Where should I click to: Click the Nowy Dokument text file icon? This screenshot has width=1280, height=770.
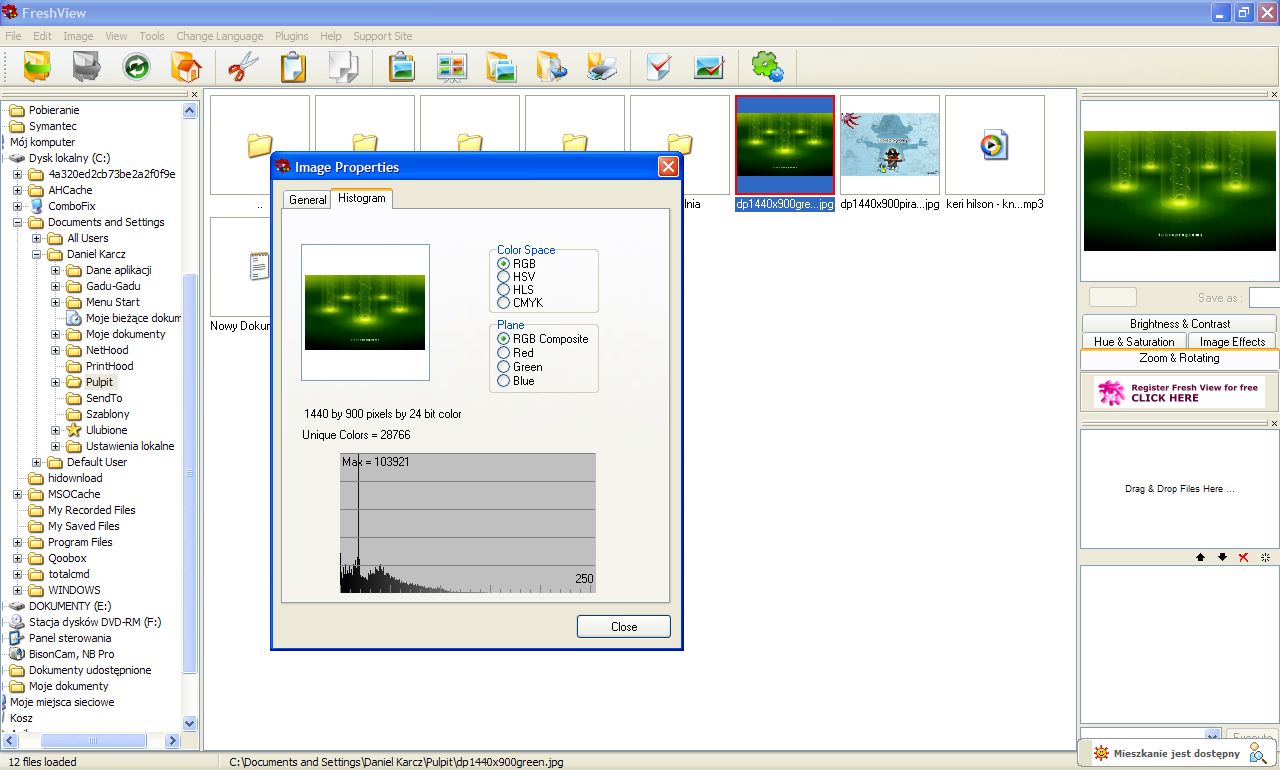259,266
